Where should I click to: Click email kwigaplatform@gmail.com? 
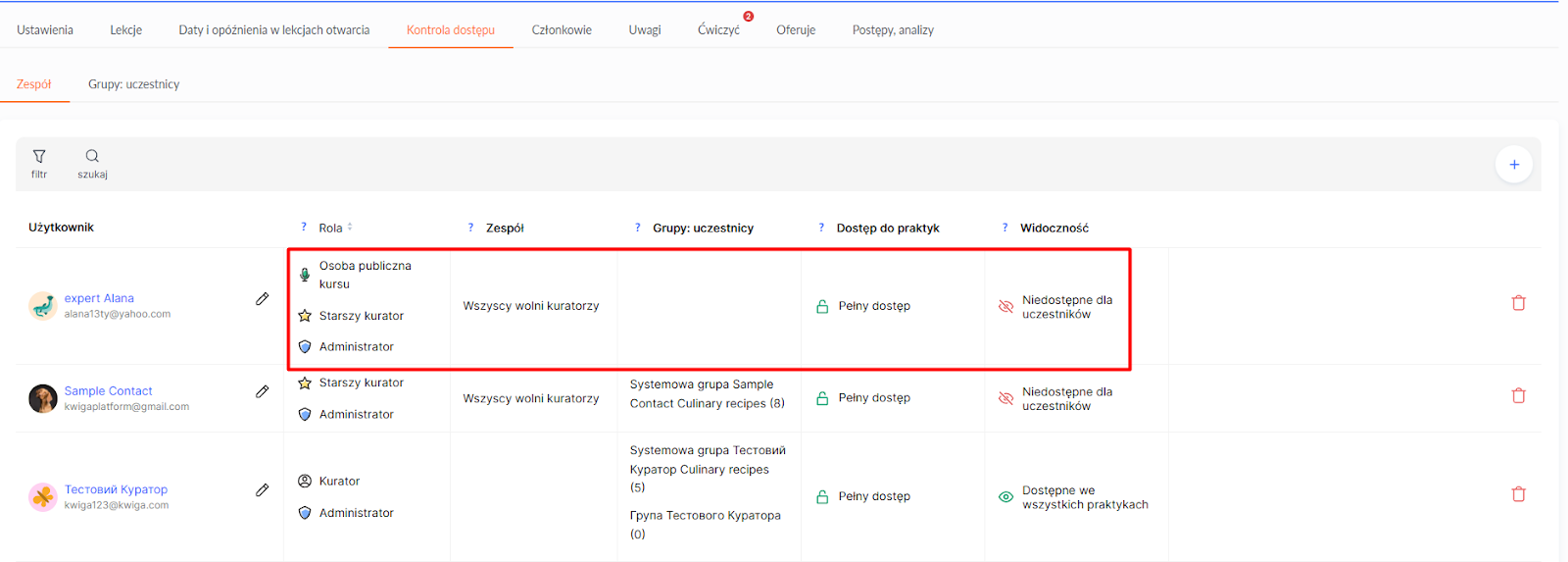(126, 406)
